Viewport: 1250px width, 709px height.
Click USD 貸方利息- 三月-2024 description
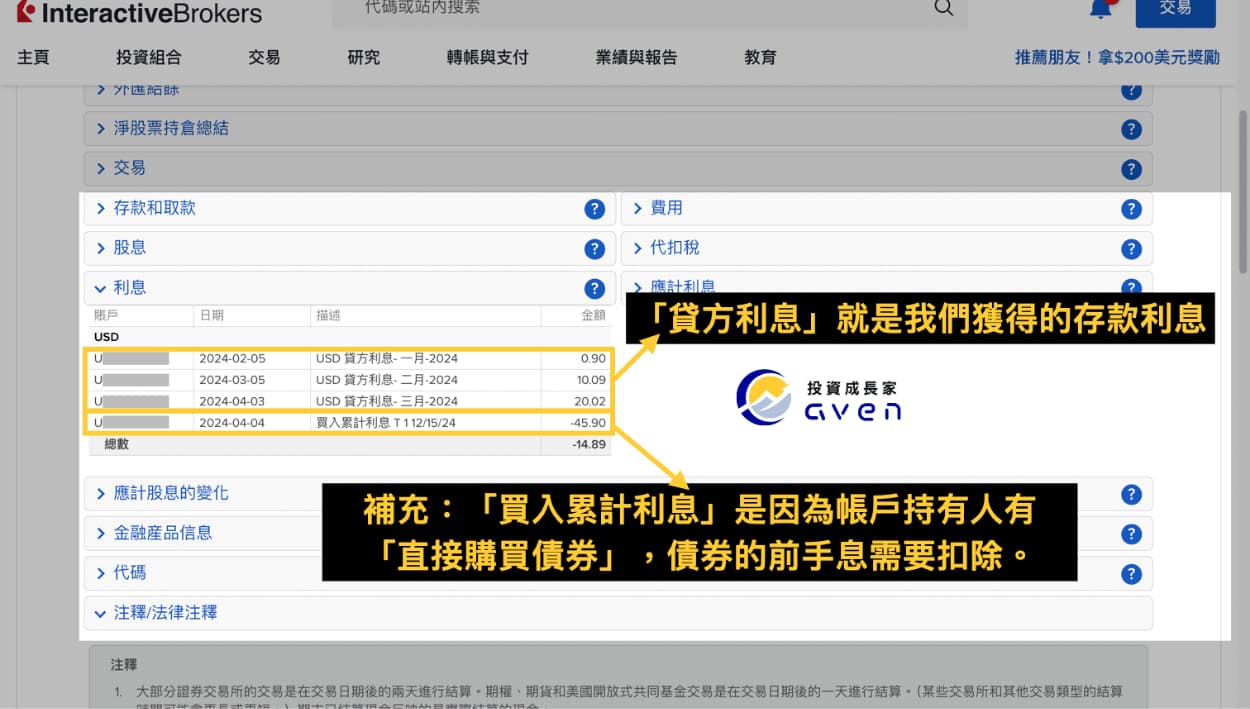click(387, 401)
